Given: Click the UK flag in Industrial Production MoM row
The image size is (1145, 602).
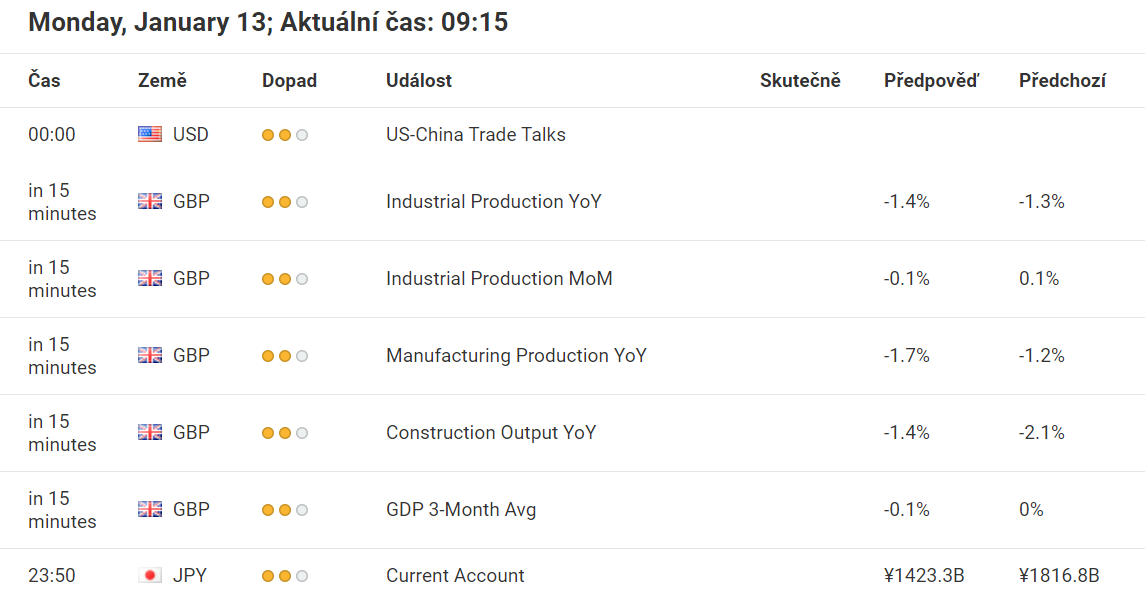Looking at the screenshot, I should 150,278.
